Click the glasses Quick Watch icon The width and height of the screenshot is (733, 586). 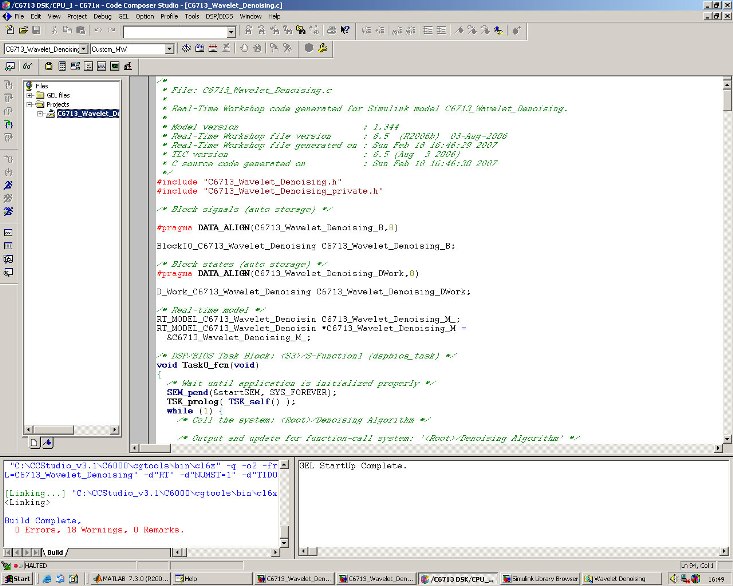coord(28,66)
